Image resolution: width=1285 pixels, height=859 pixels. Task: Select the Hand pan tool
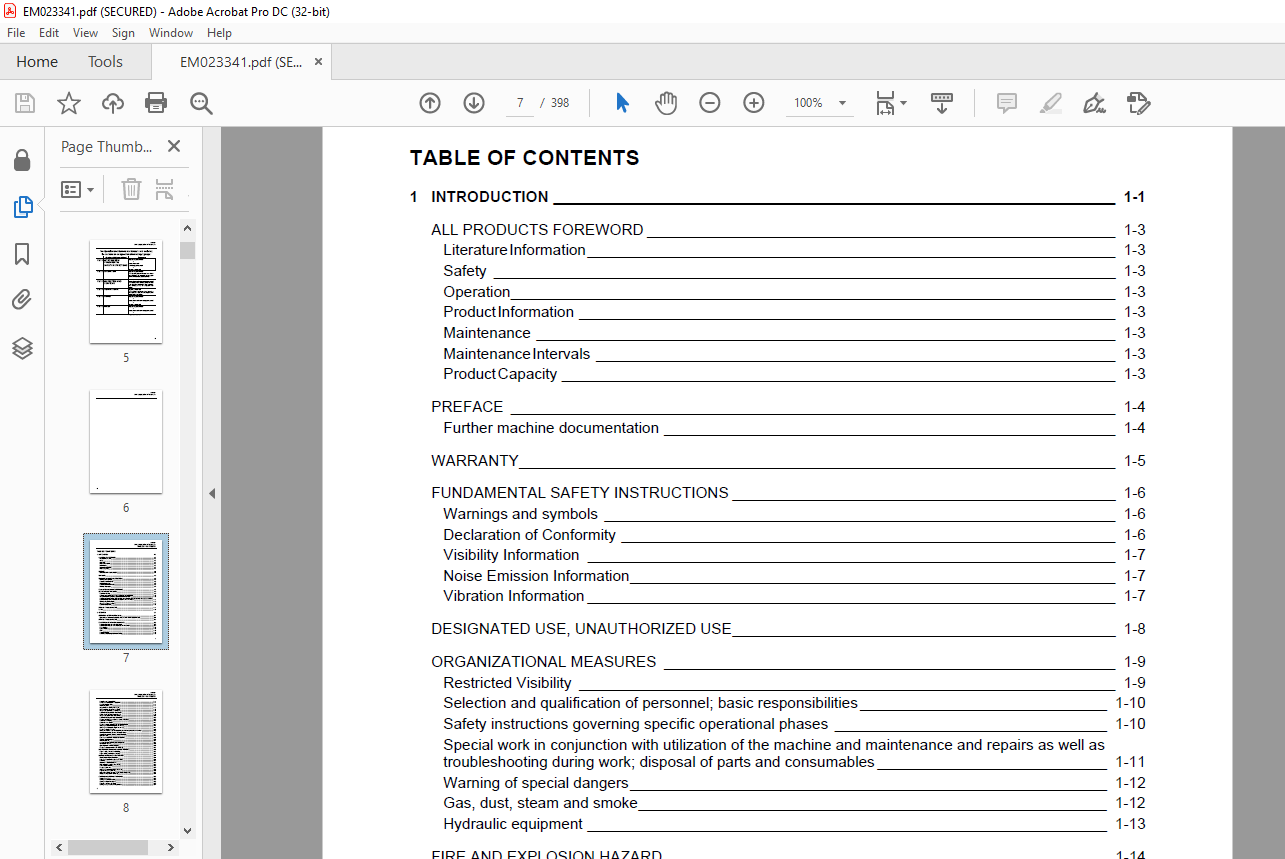(x=666, y=103)
